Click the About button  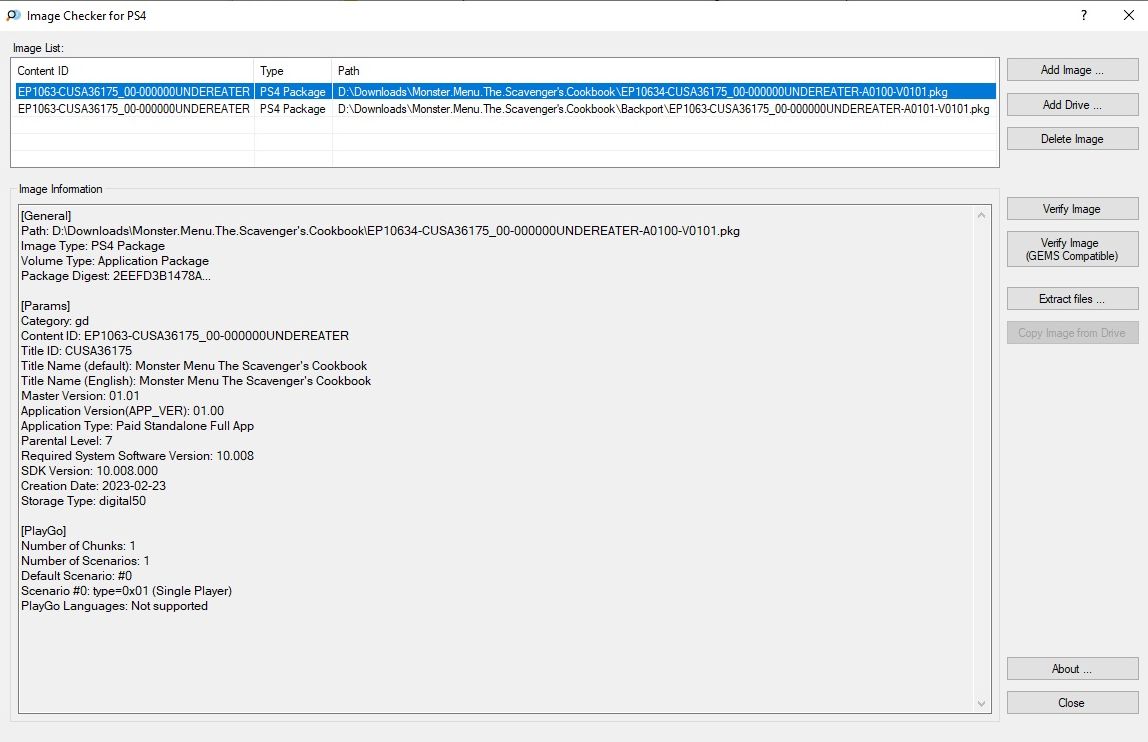click(1072, 669)
